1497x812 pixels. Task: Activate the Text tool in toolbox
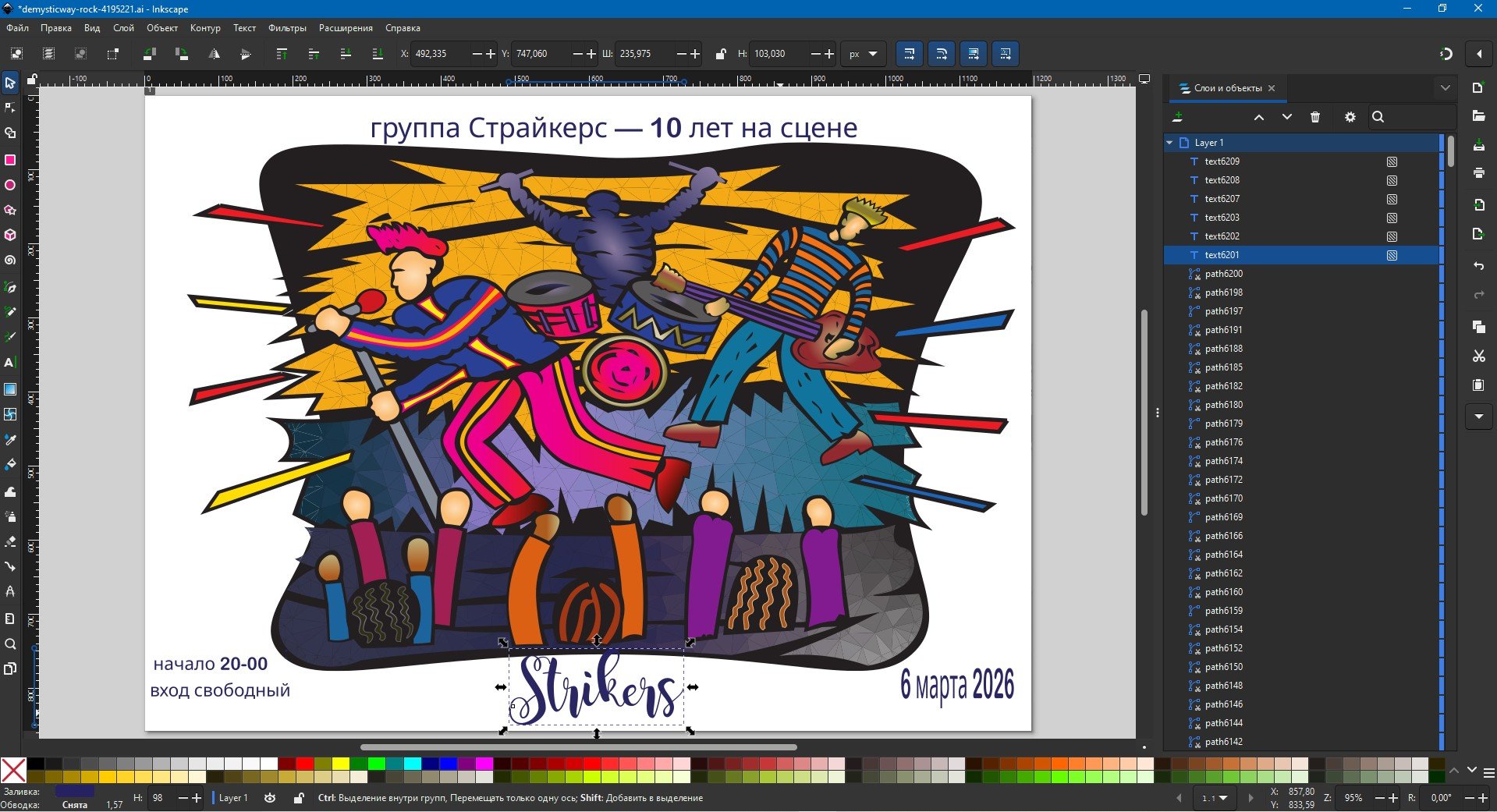point(10,363)
